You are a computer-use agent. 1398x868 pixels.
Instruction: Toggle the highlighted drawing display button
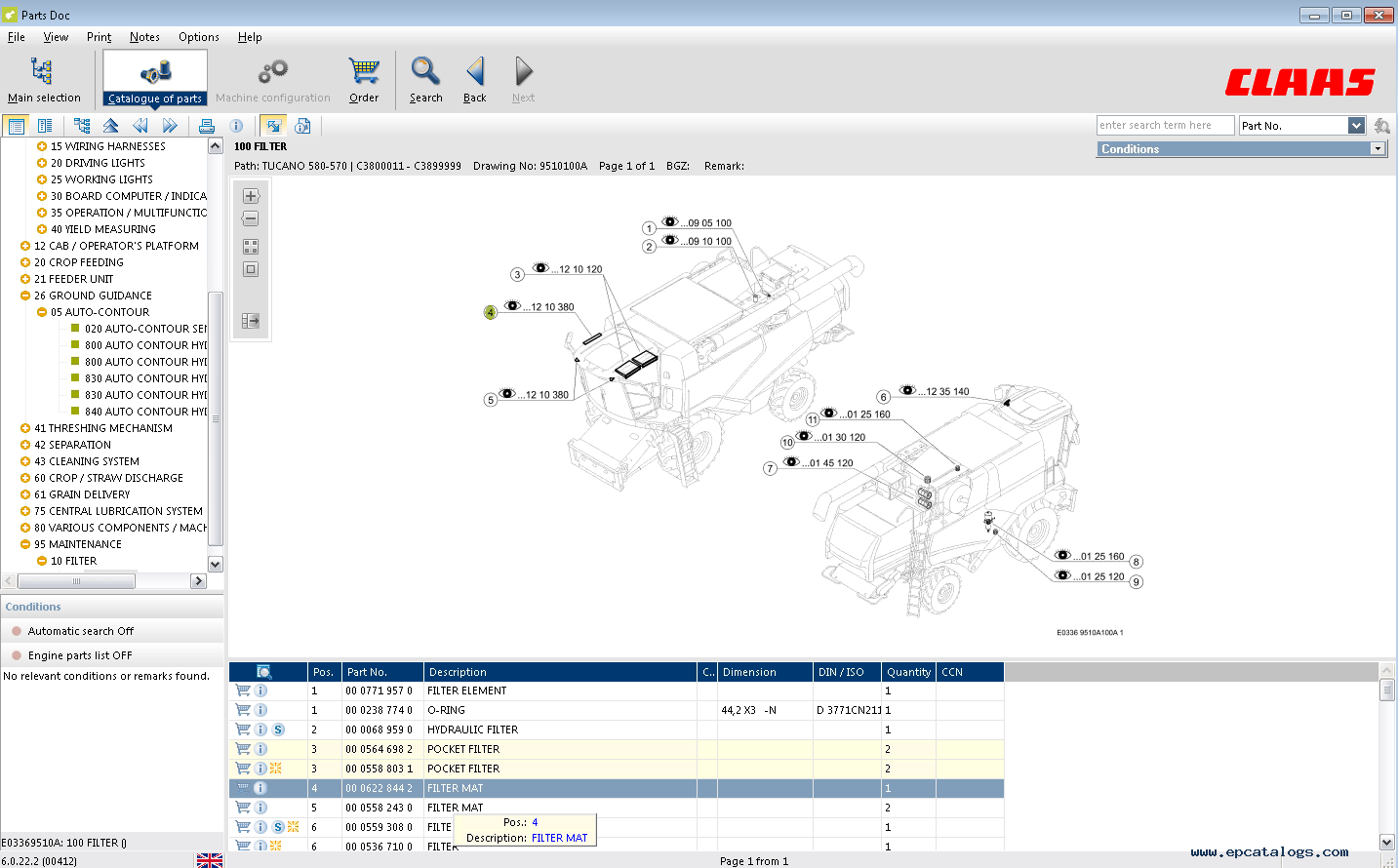coord(273,126)
